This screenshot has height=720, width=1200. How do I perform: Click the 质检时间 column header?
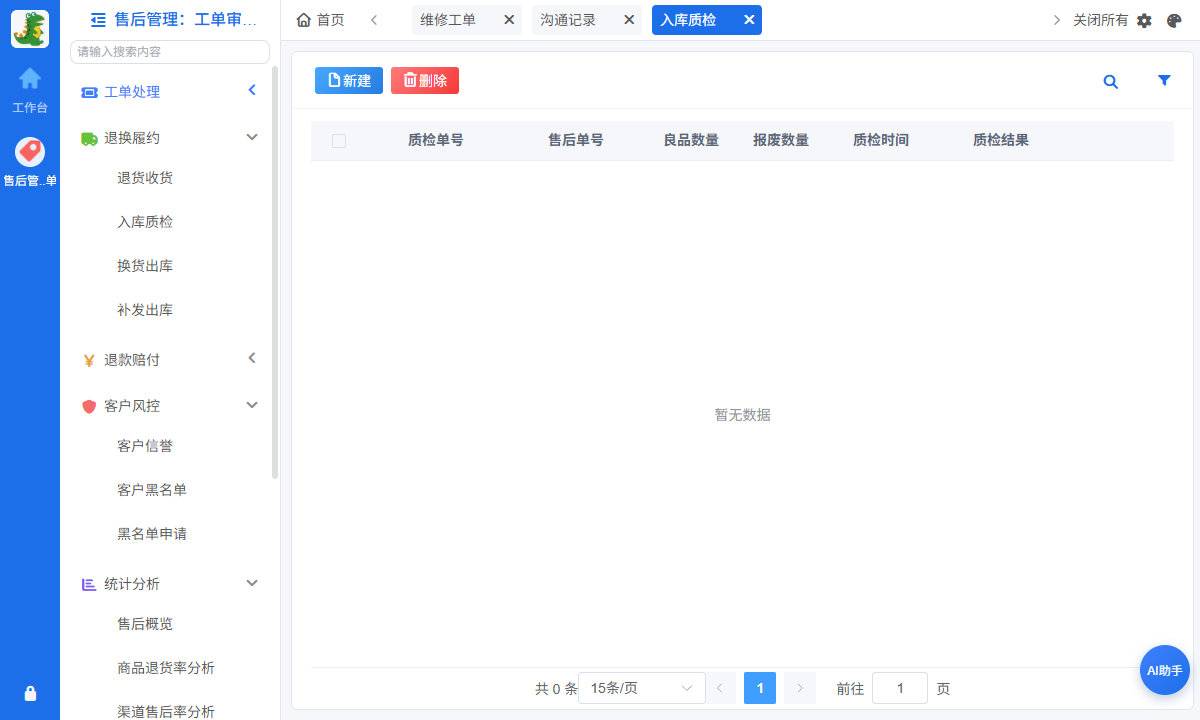[x=881, y=141]
